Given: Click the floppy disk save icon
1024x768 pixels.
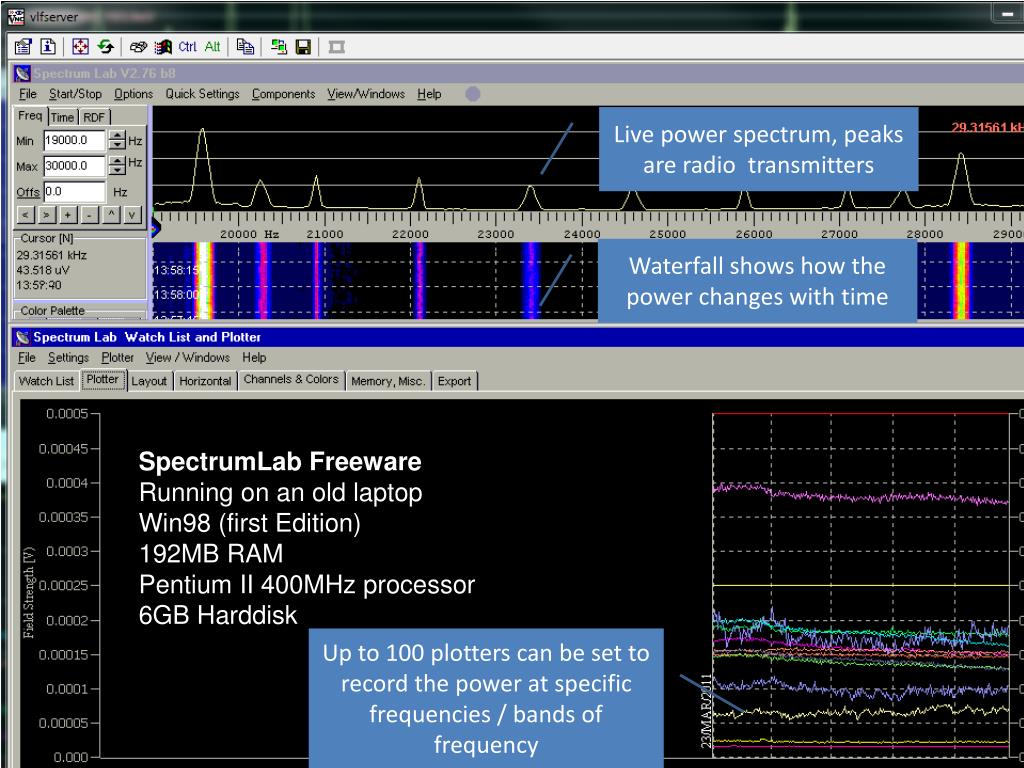Looking at the screenshot, I should (303, 47).
